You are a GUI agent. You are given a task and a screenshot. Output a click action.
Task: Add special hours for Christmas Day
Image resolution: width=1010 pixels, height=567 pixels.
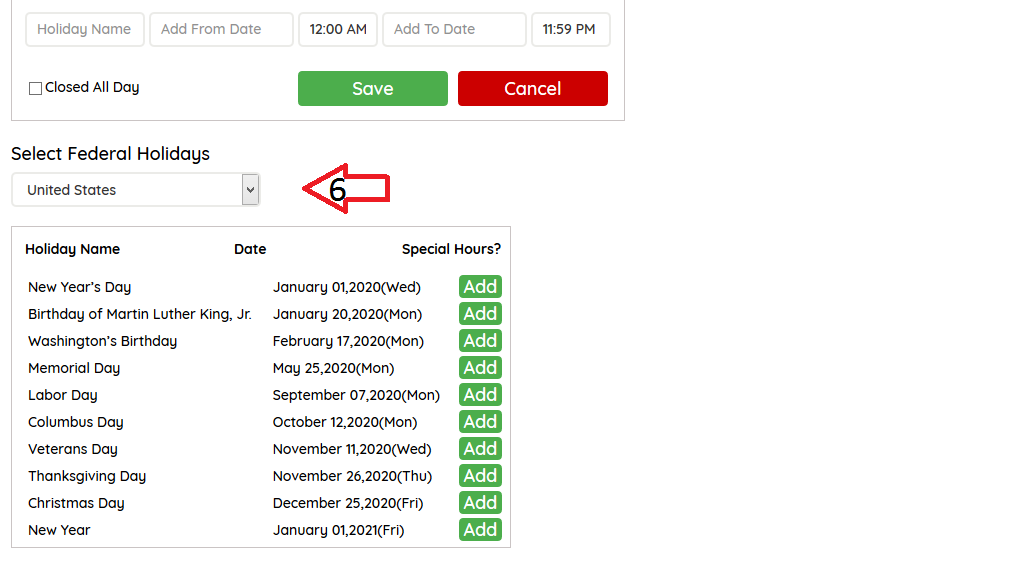point(480,503)
